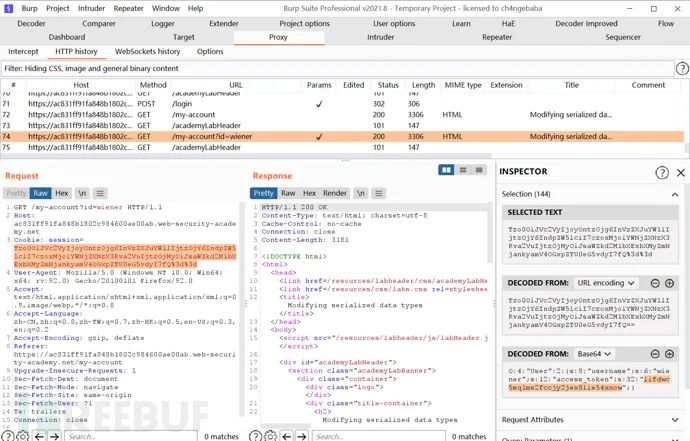
Task: Open request search help icon at bottom
Action: pyautogui.click(x=7, y=436)
